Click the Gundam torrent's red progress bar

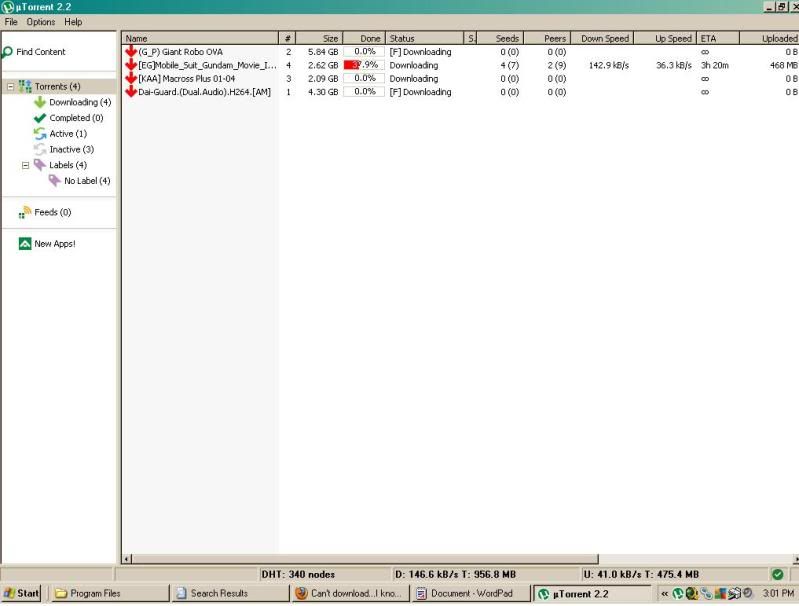coord(364,65)
